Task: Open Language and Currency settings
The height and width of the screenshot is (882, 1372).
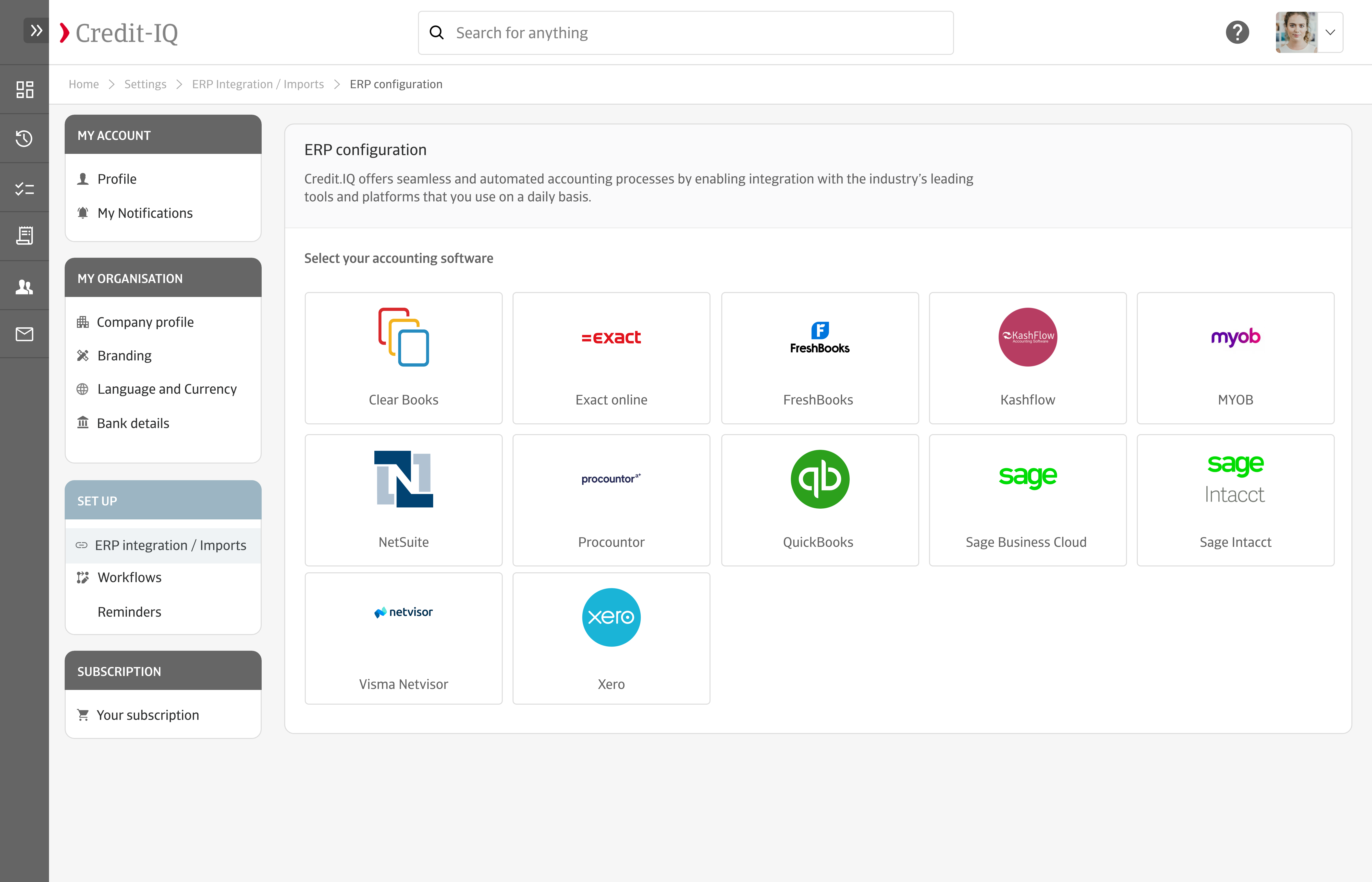Action: pyautogui.click(x=167, y=389)
